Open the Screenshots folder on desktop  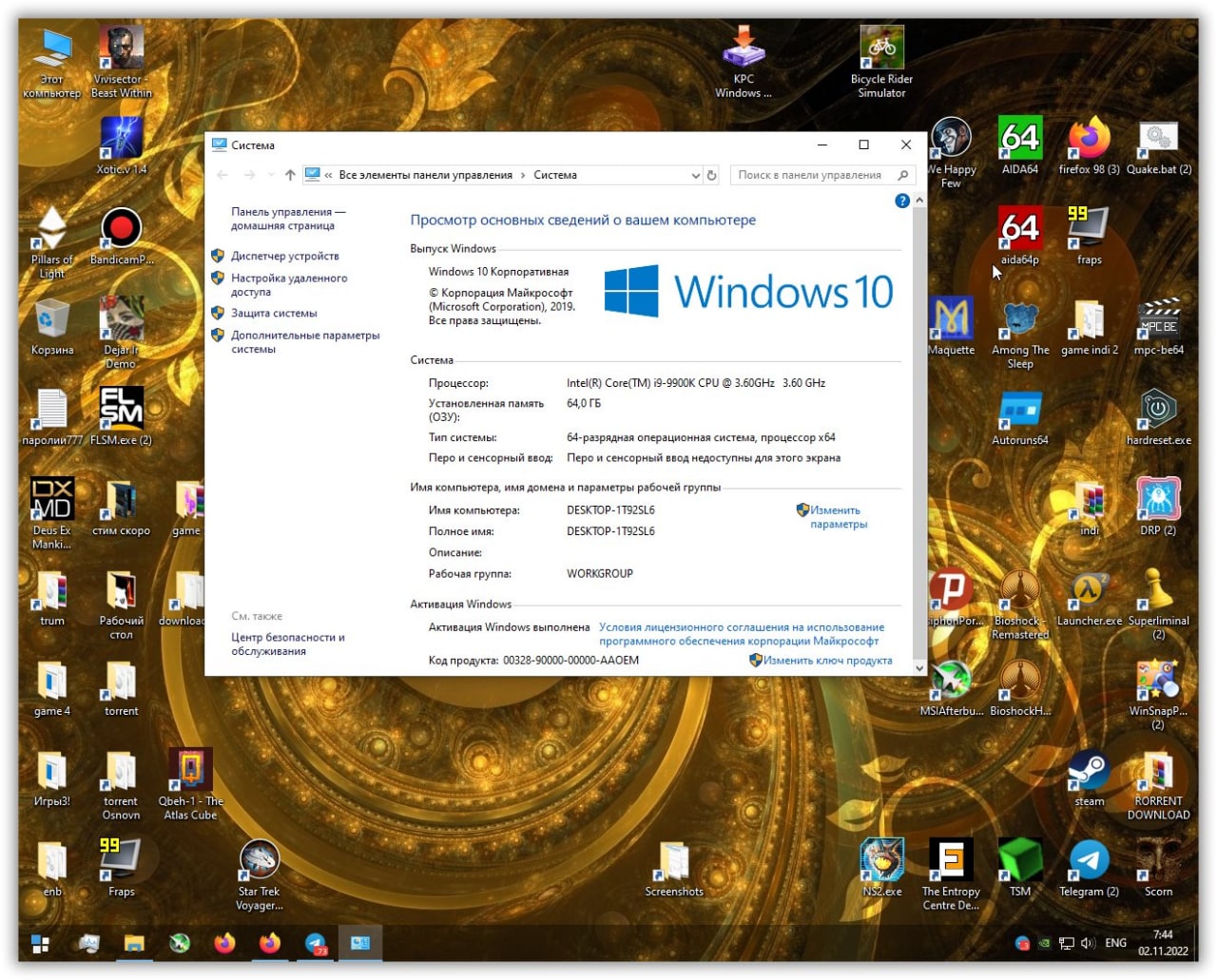click(674, 868)
